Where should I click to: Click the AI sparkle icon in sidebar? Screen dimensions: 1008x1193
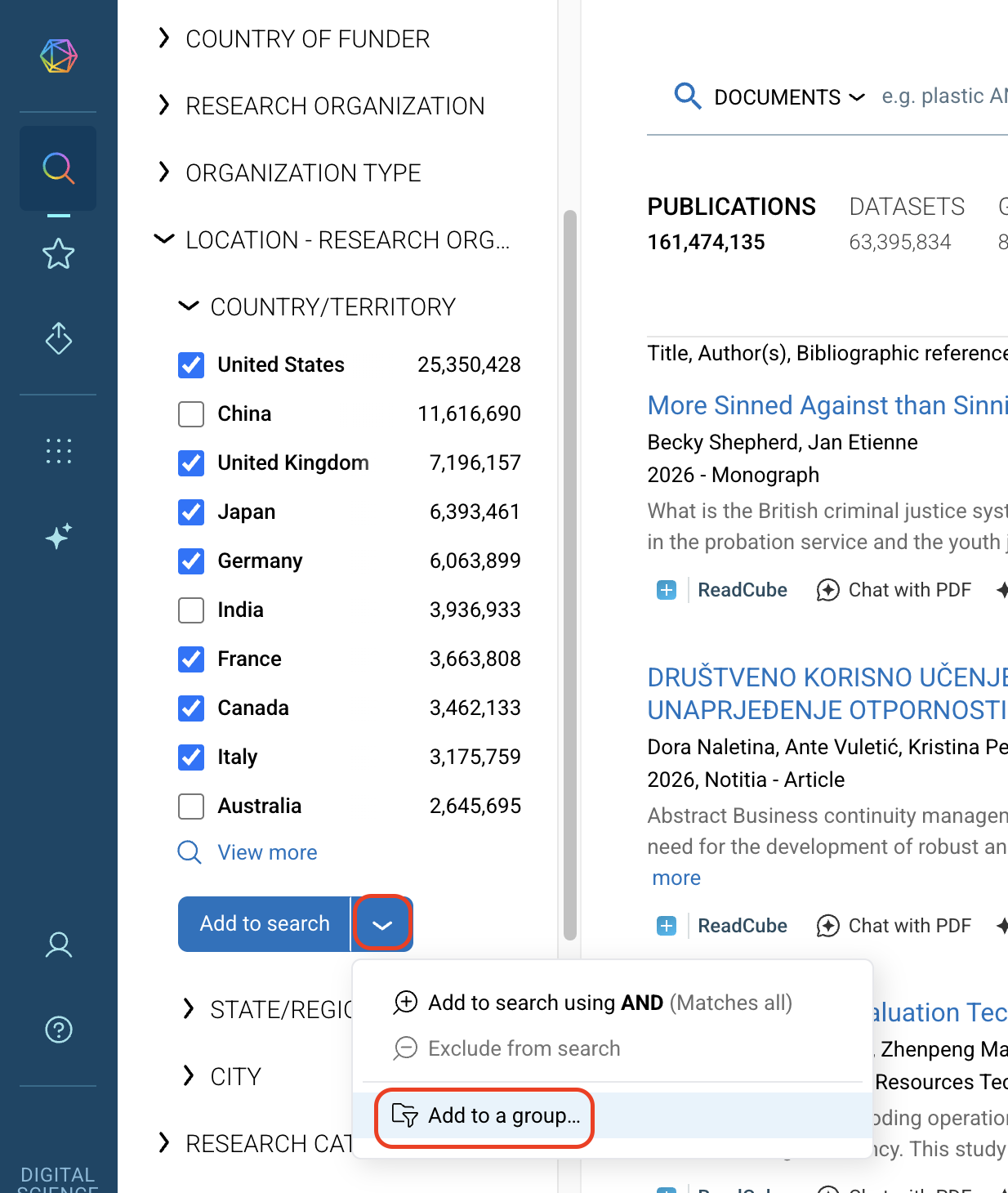point(58,536)
